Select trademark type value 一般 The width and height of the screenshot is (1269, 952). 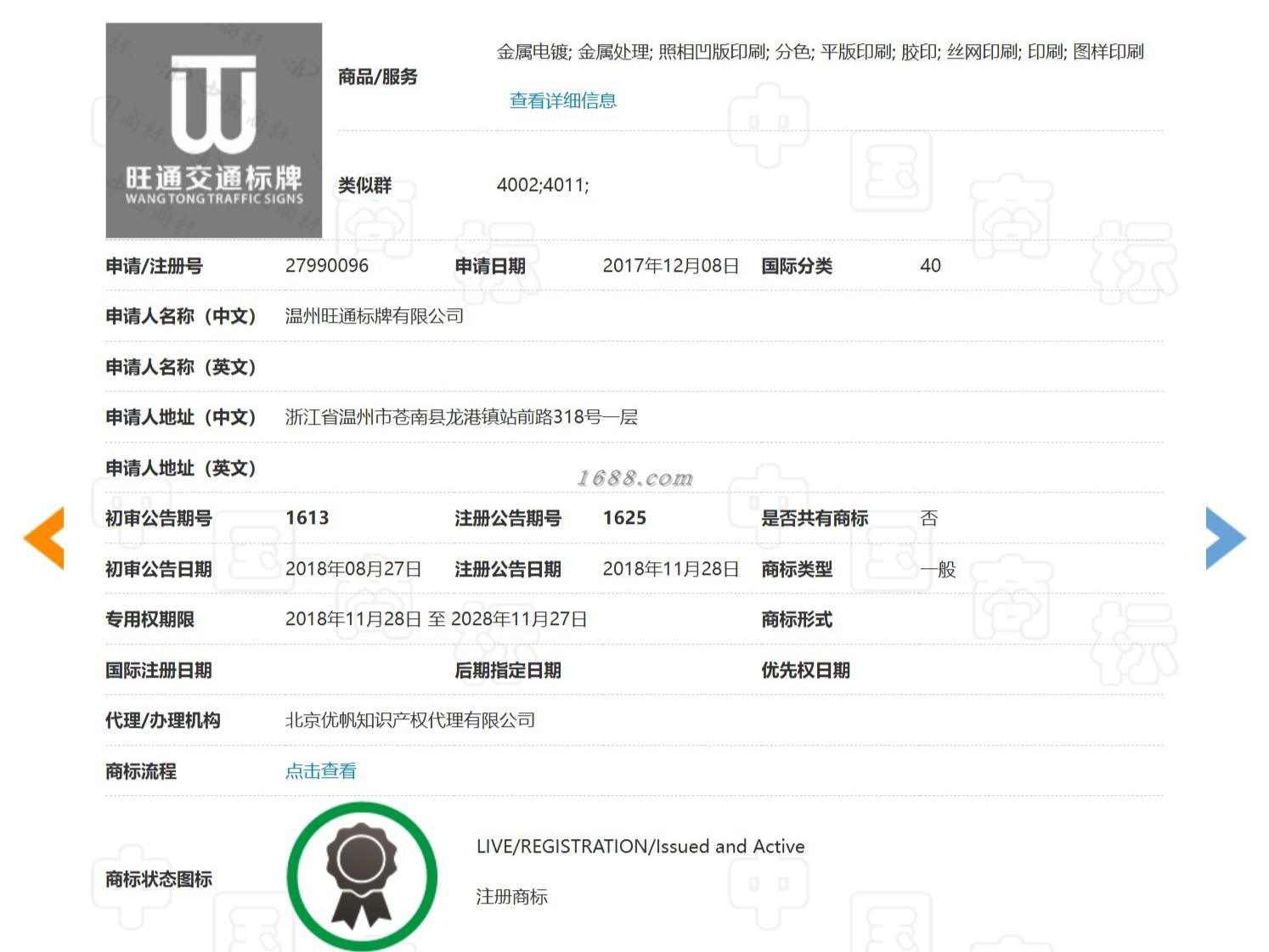pos(938,569)
